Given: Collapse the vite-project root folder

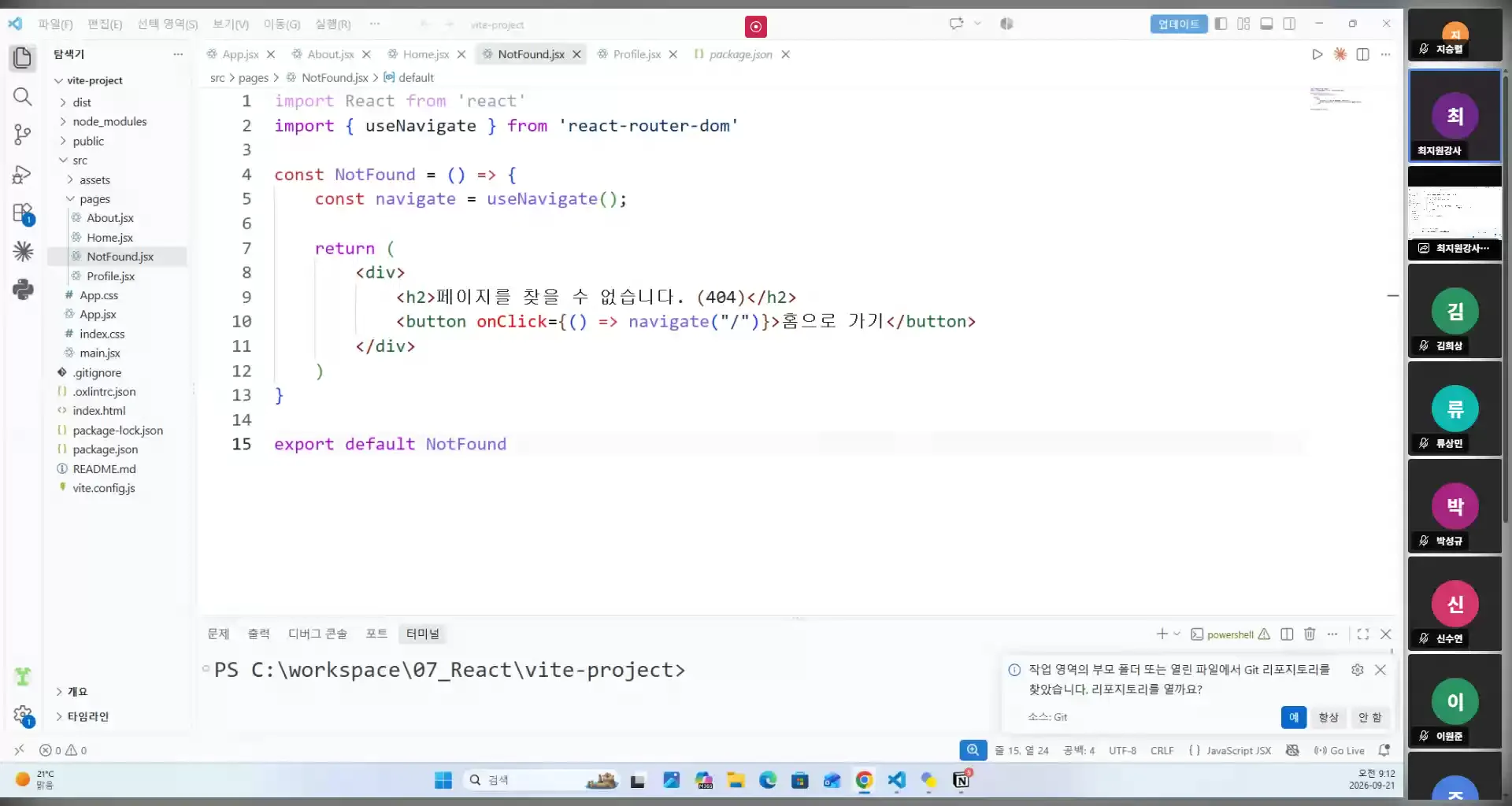Looking at the screenshot, I should point(59,80).
